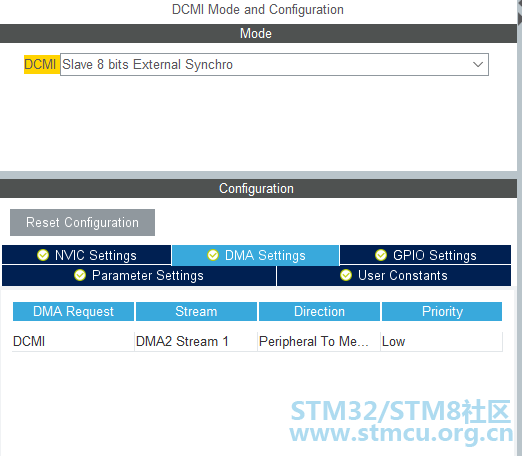Click the Peripheral To Me... direction cell
This screenshot has height=456, width=522.
click(319, 341)
